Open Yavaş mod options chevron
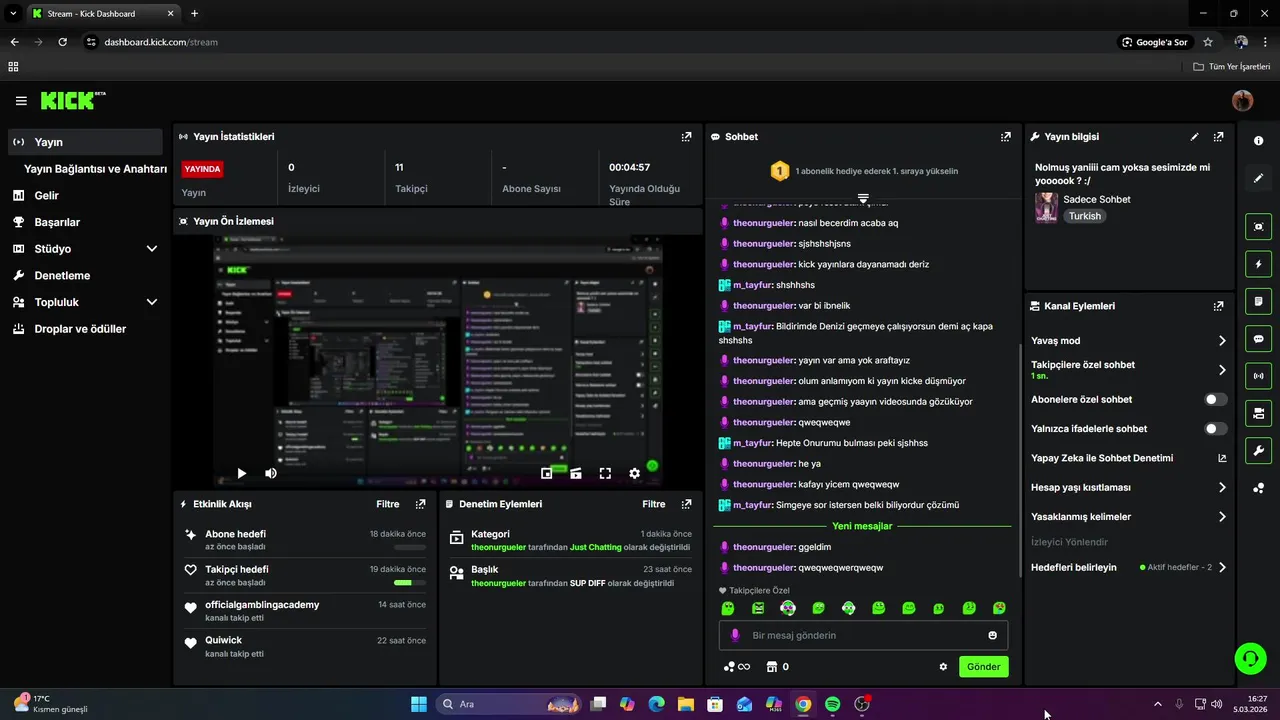The width and height of the screenshot is (1280, 720). pos(1222,341)
